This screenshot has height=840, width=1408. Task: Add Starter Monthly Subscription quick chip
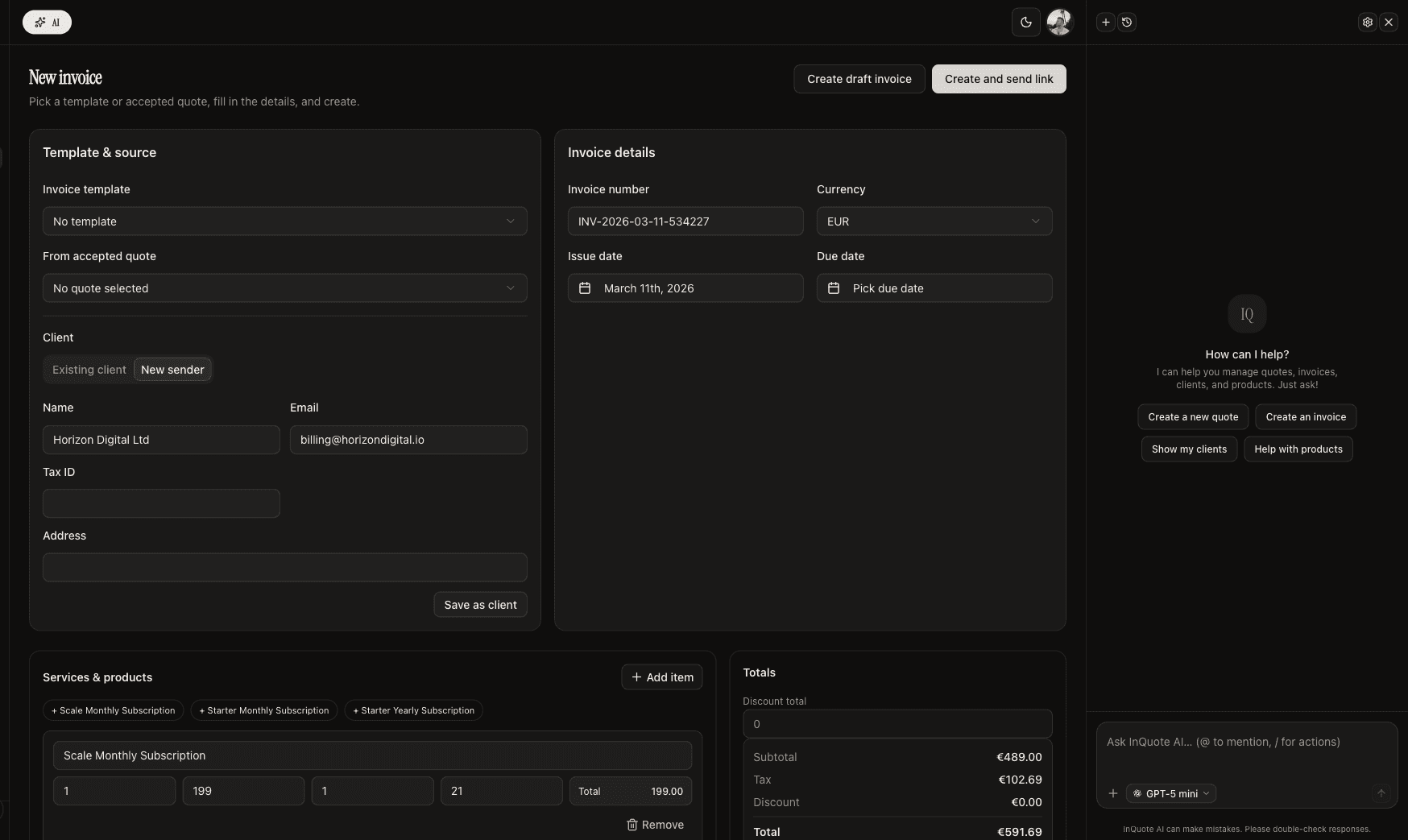coord(264,710)
